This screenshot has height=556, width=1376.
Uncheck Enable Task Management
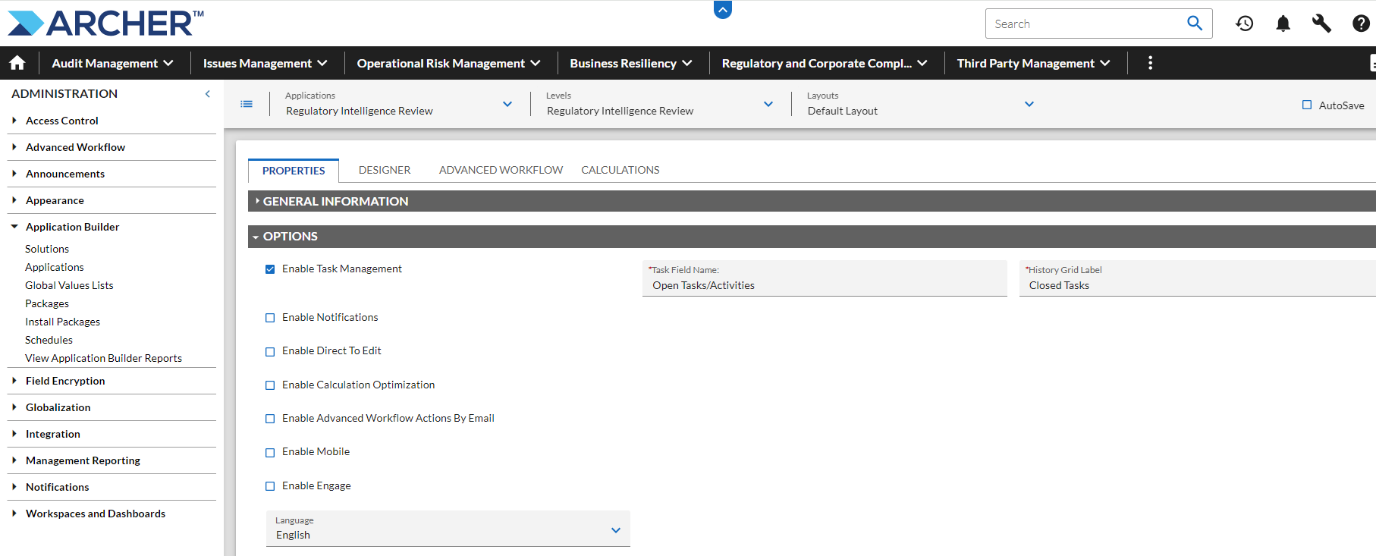[270, 269]
